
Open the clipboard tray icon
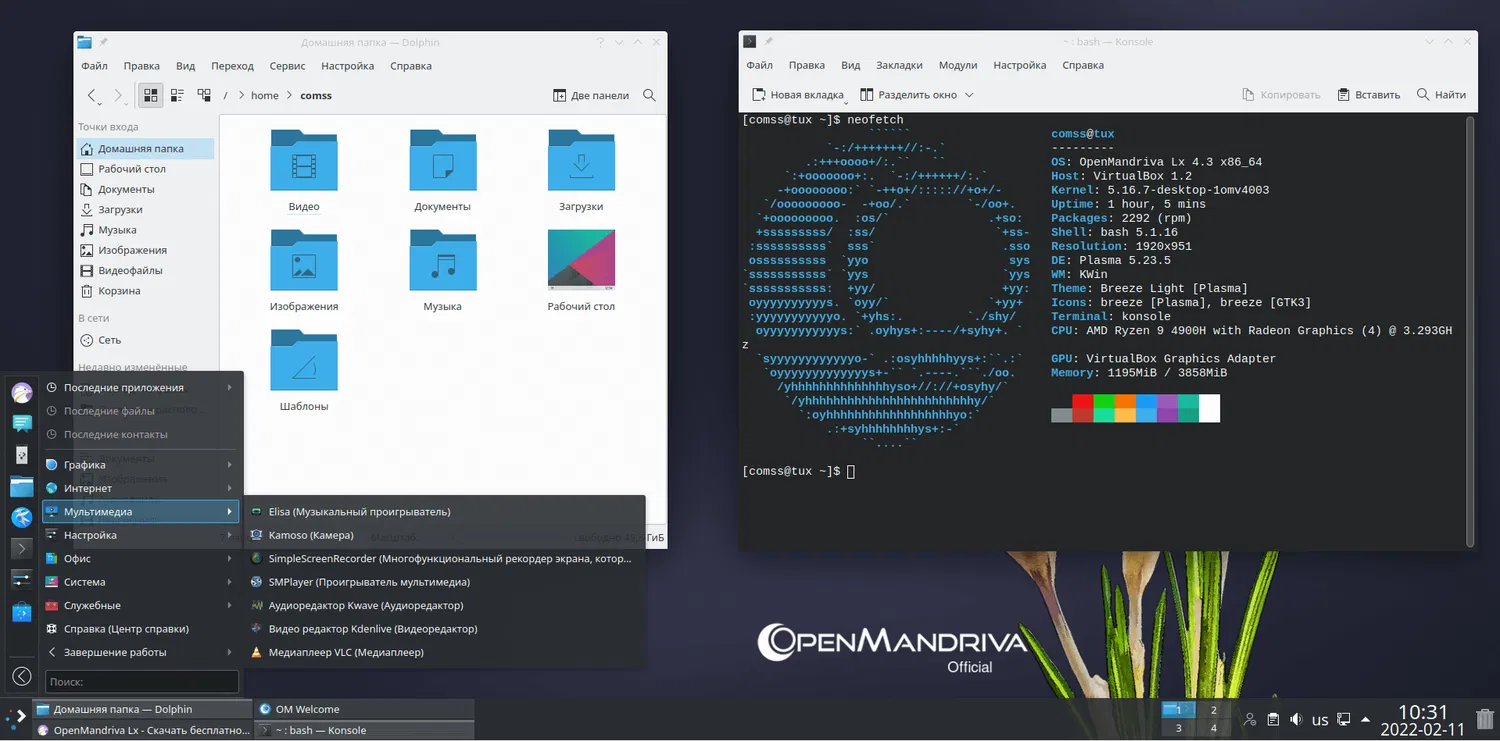(x=1272, y=719)
